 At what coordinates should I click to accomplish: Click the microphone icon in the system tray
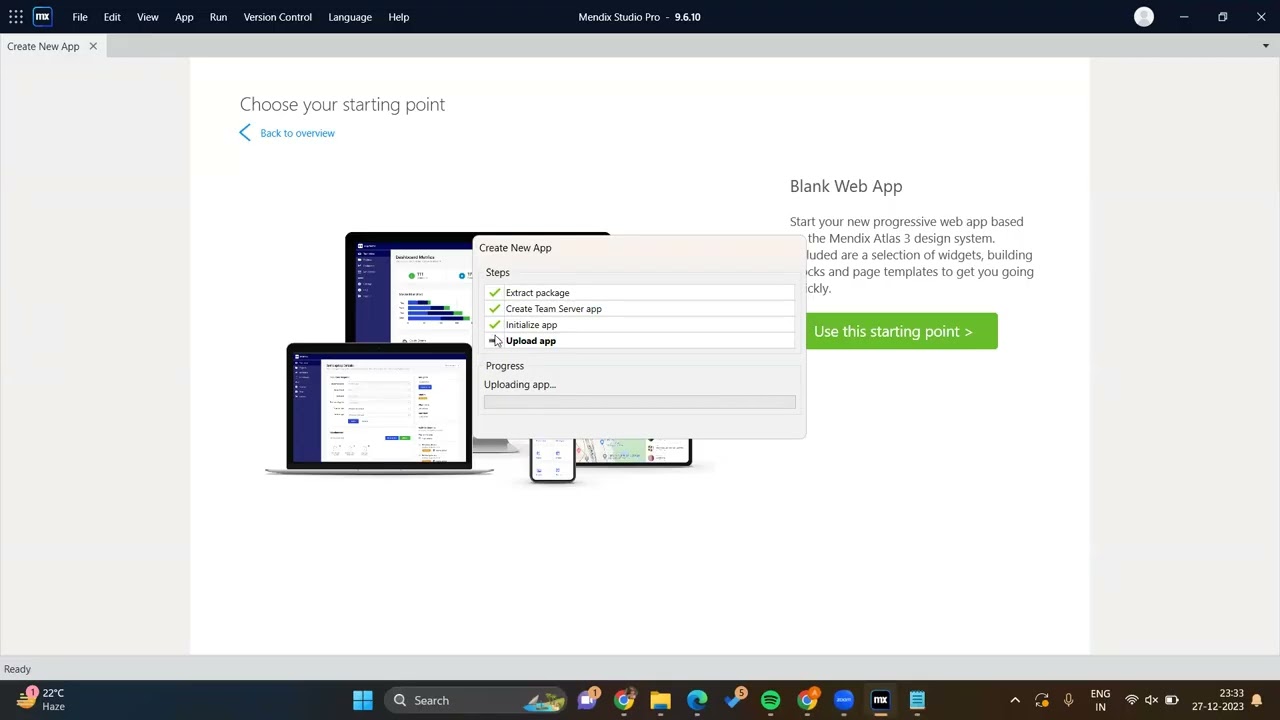point(1068,700)
